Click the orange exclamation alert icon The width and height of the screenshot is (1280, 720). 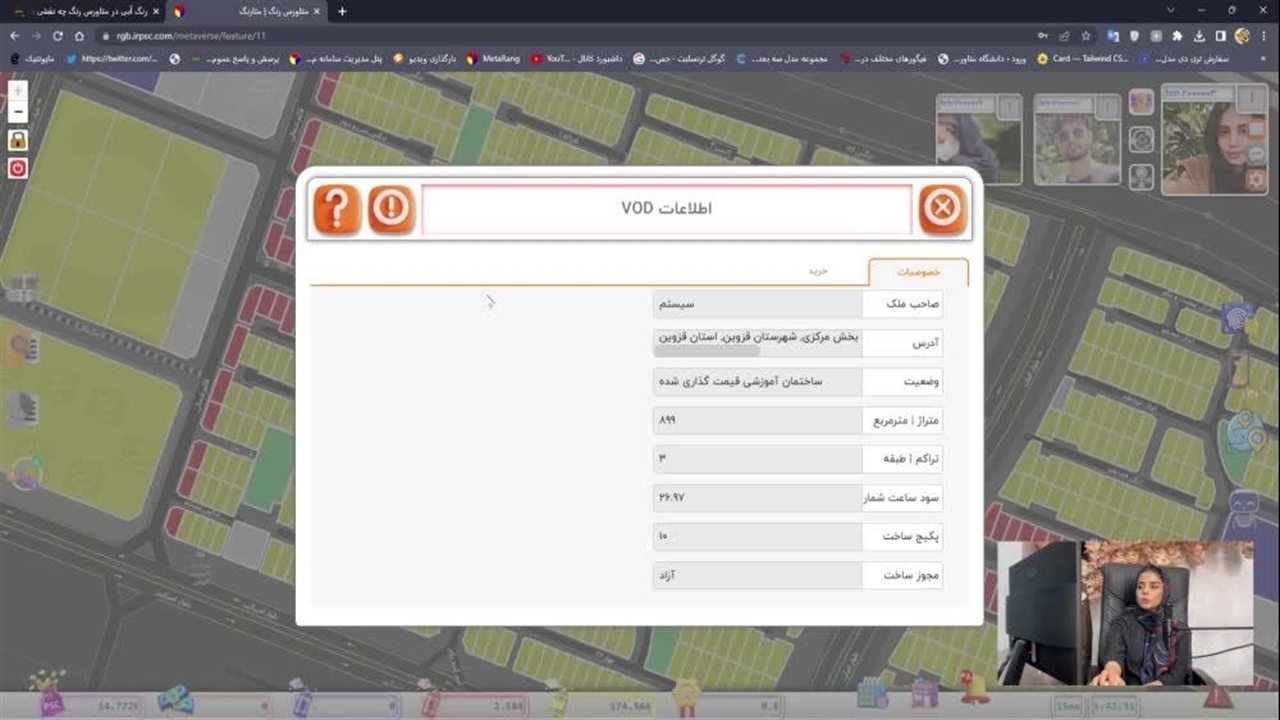point(391,210)
